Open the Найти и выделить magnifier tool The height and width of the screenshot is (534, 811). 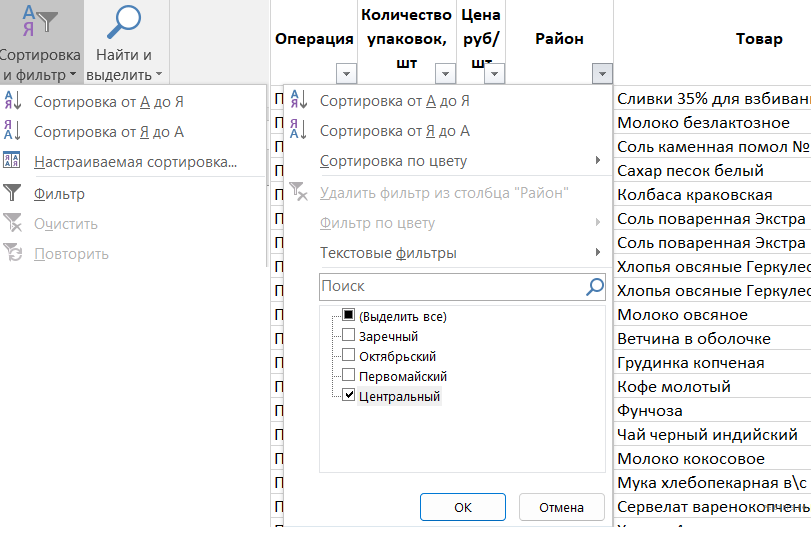tap(124, 22)
